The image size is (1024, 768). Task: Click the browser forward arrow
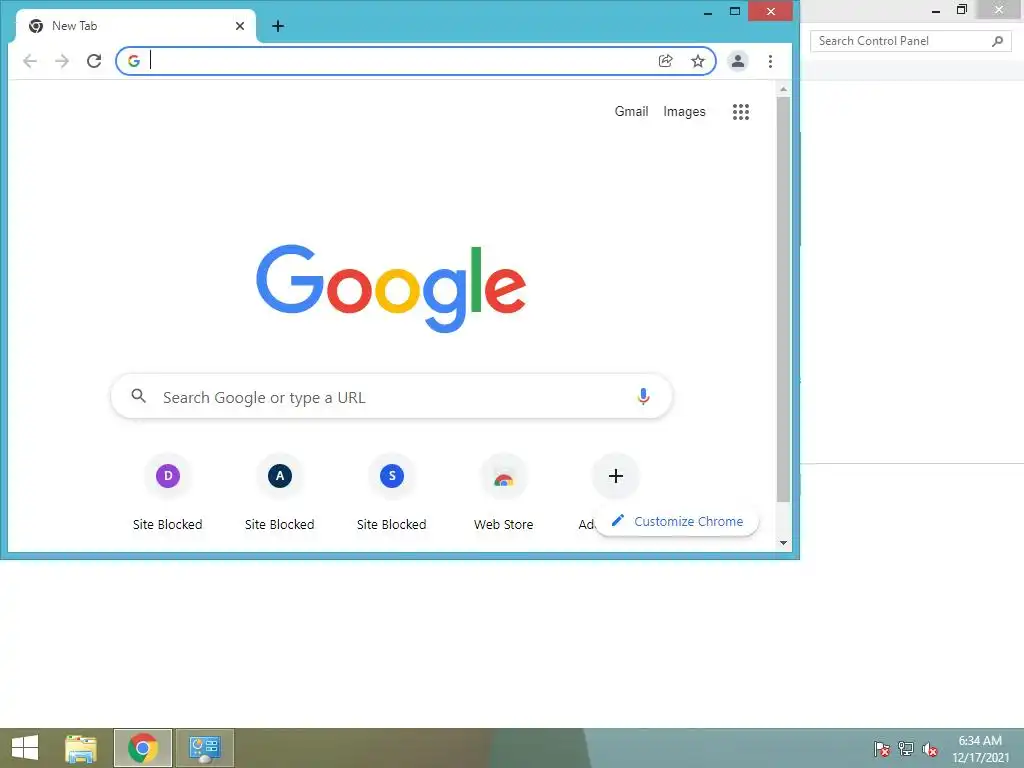(62, 61)
